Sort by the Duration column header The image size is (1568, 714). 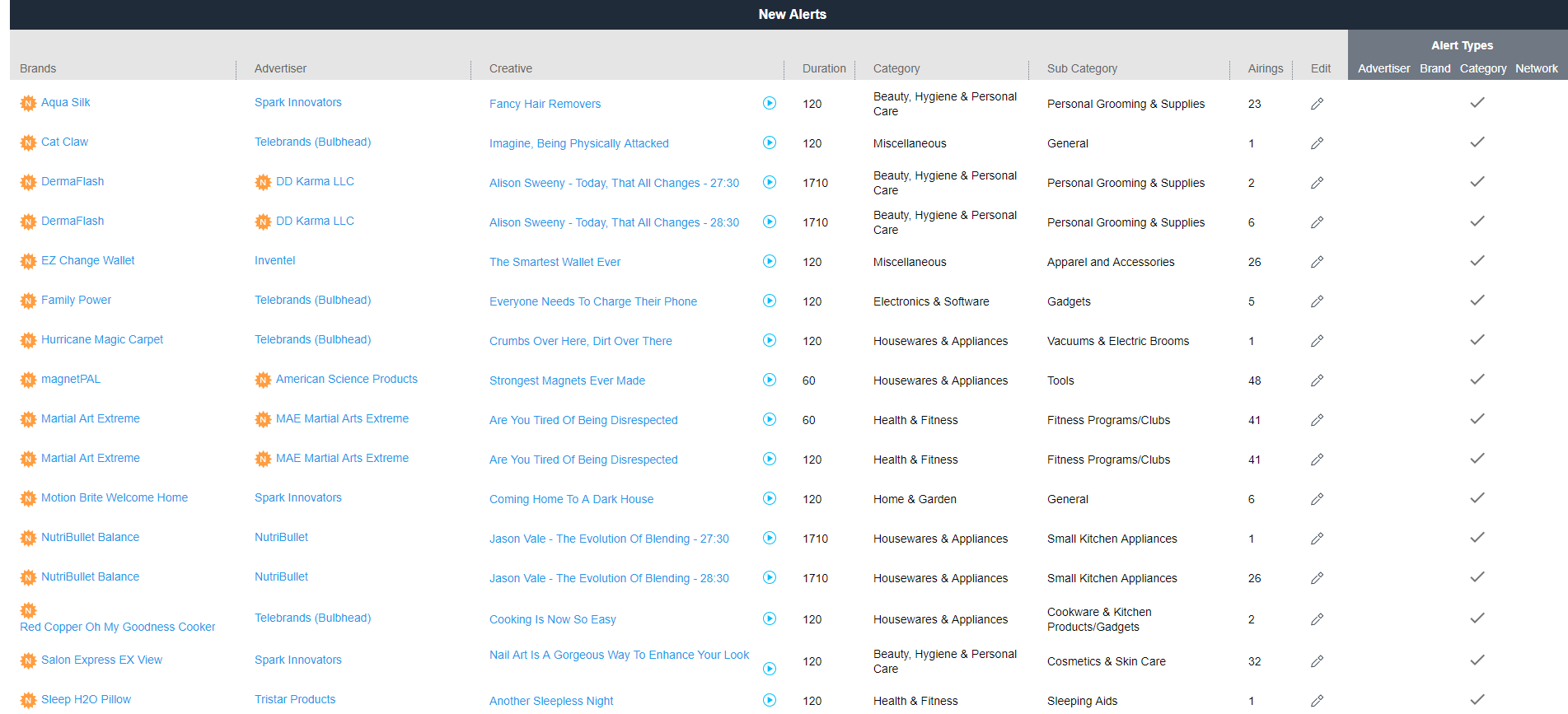tap(823, 68)
